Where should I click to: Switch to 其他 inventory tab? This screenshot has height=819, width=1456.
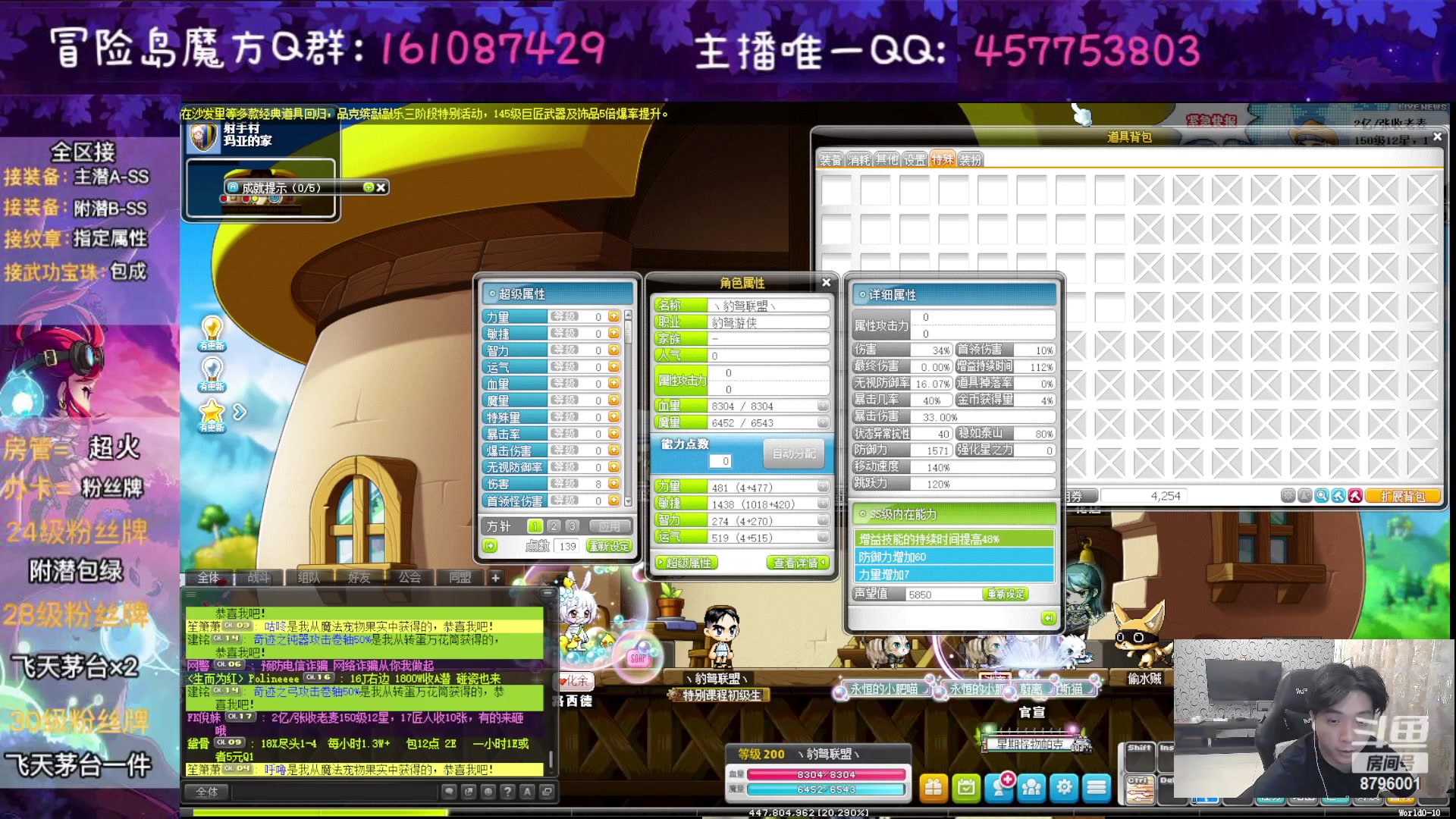[886, 160]
